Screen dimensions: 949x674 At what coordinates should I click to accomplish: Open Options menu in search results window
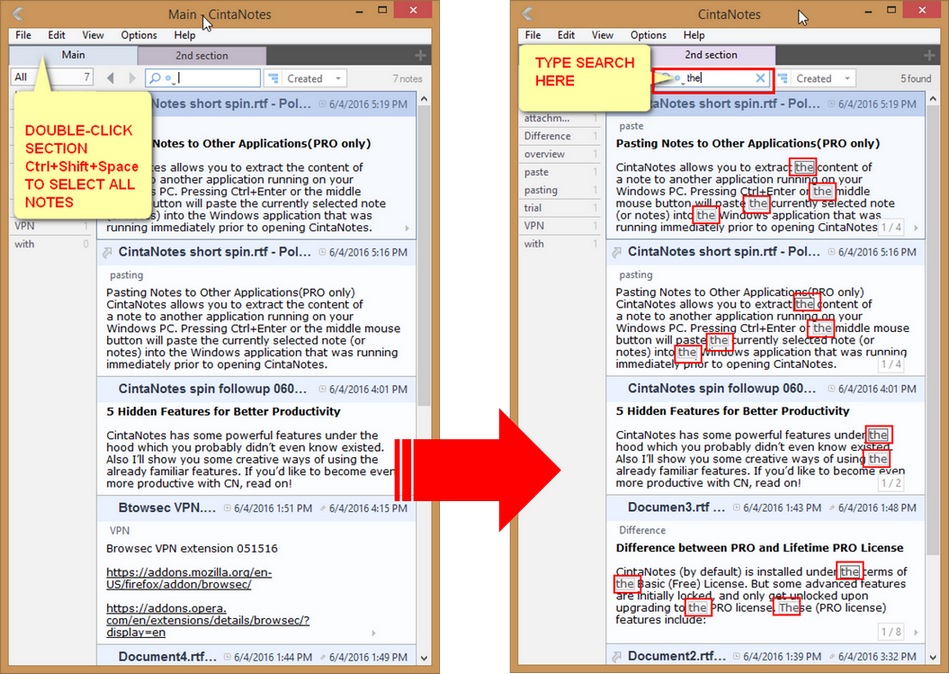648,35
